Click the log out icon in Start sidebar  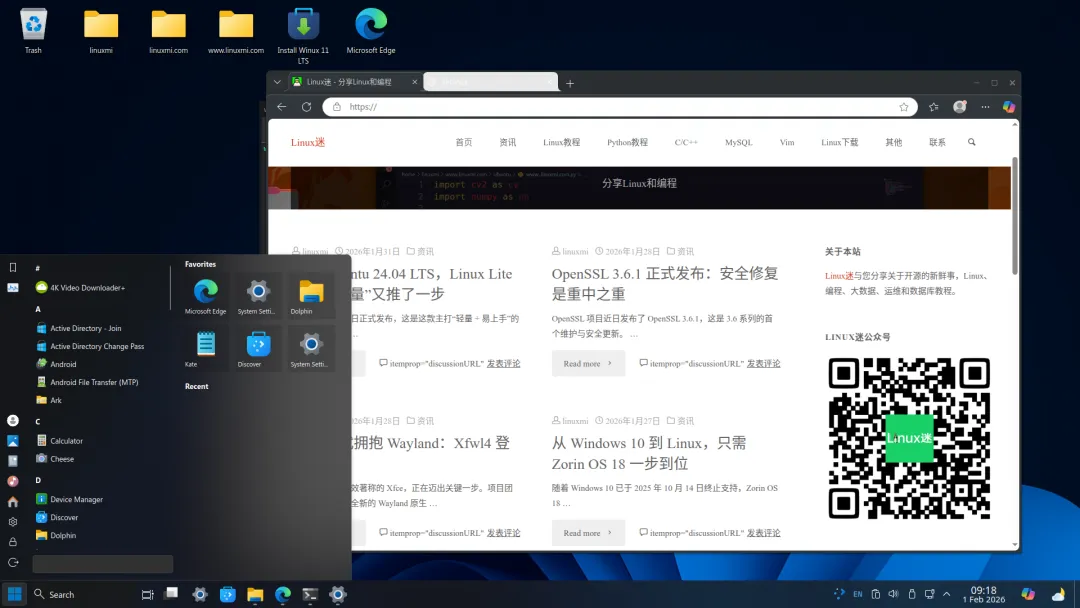(x=12, y=563)
